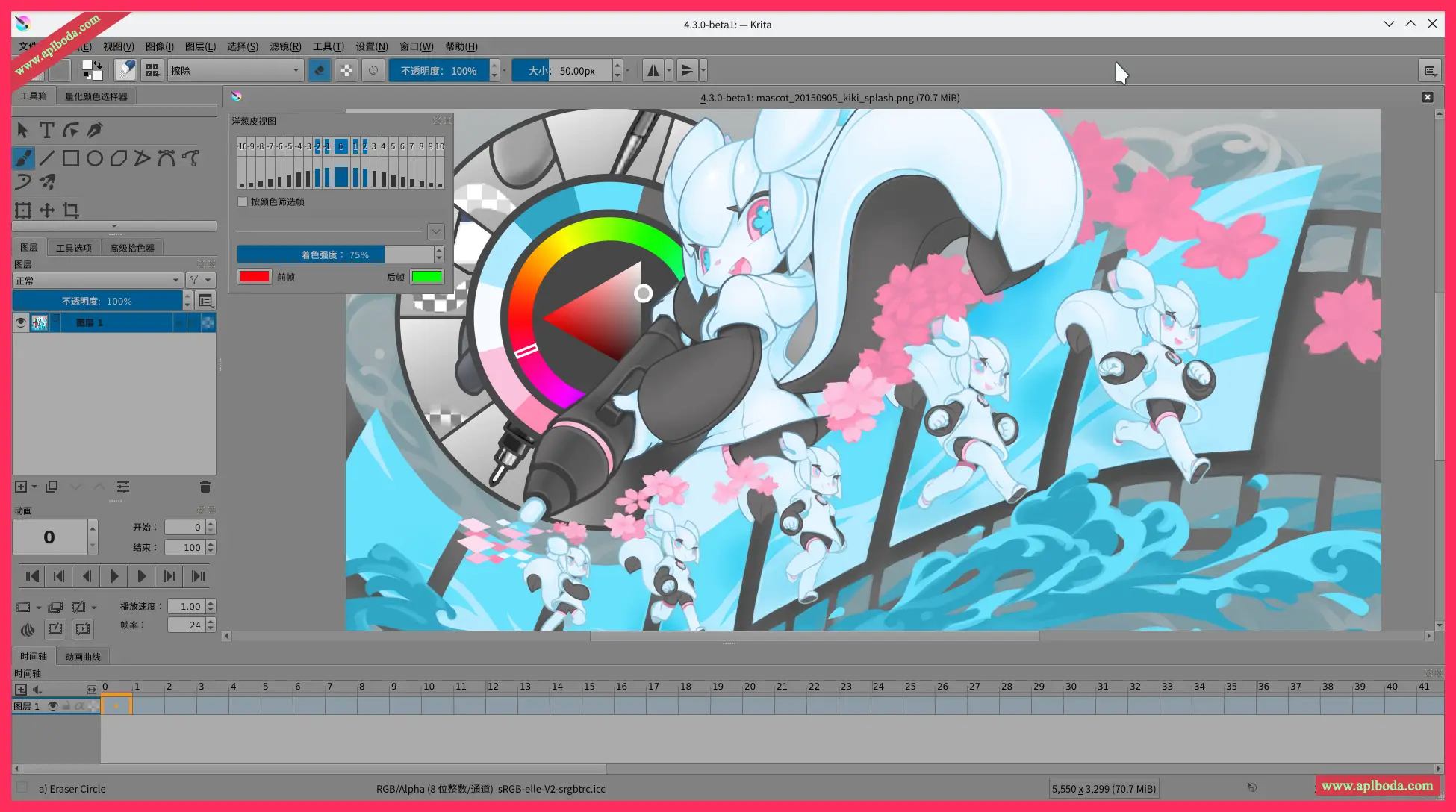Enable the 按颜色筛选帧 checkbox
Screen dimensions: 1456x812
click(243, 202)
